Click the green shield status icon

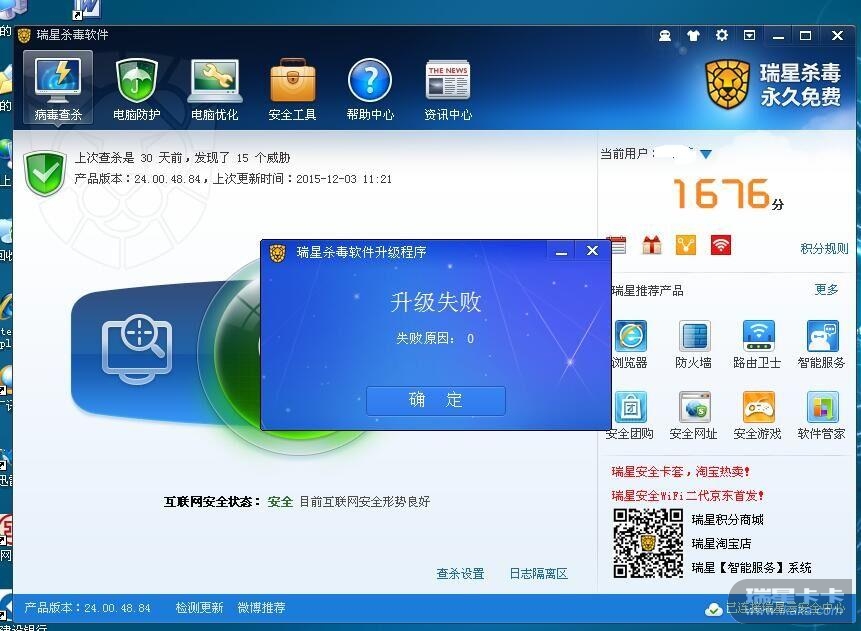[45, 174]
